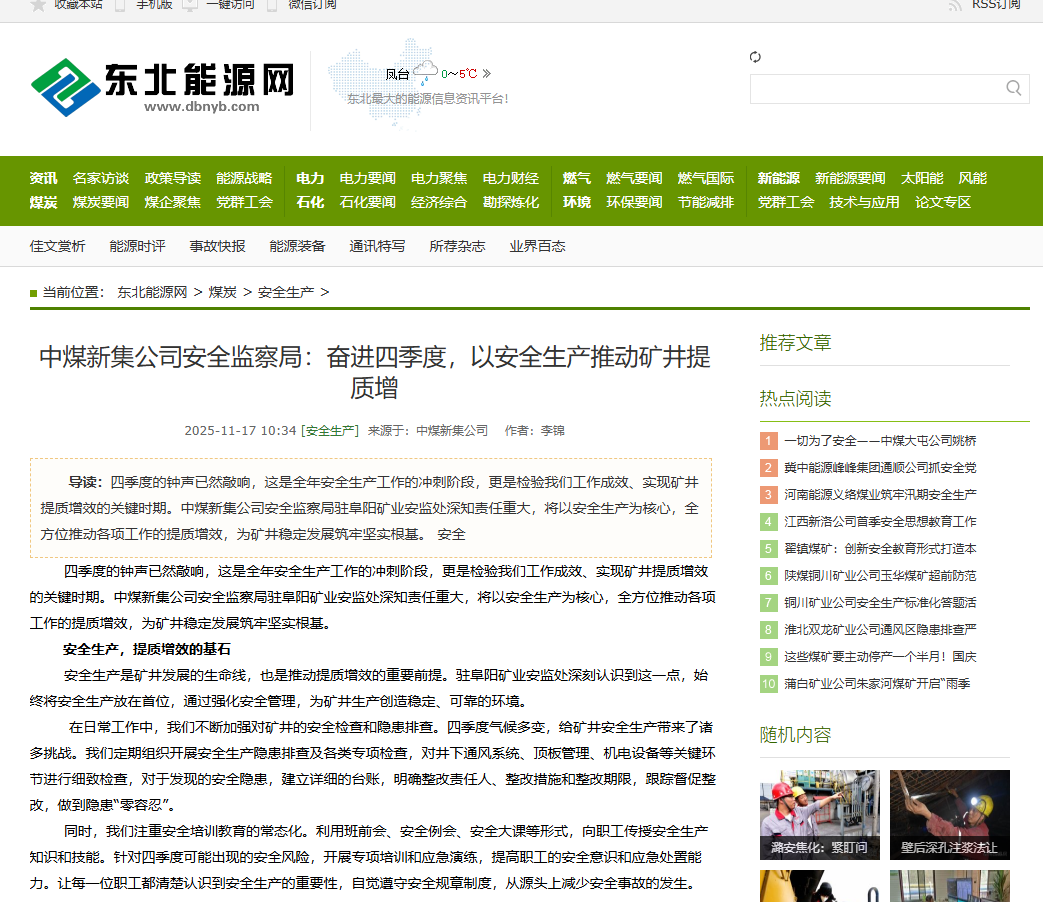Screen dimensions: 1043x902
Task: Switch to the 事故快报 tab
Action: click(217, 246)
